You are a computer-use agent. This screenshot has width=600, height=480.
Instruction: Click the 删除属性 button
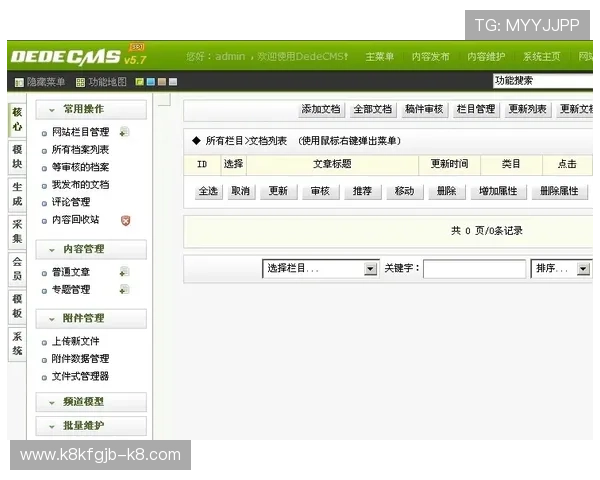[x=559, y=191]
